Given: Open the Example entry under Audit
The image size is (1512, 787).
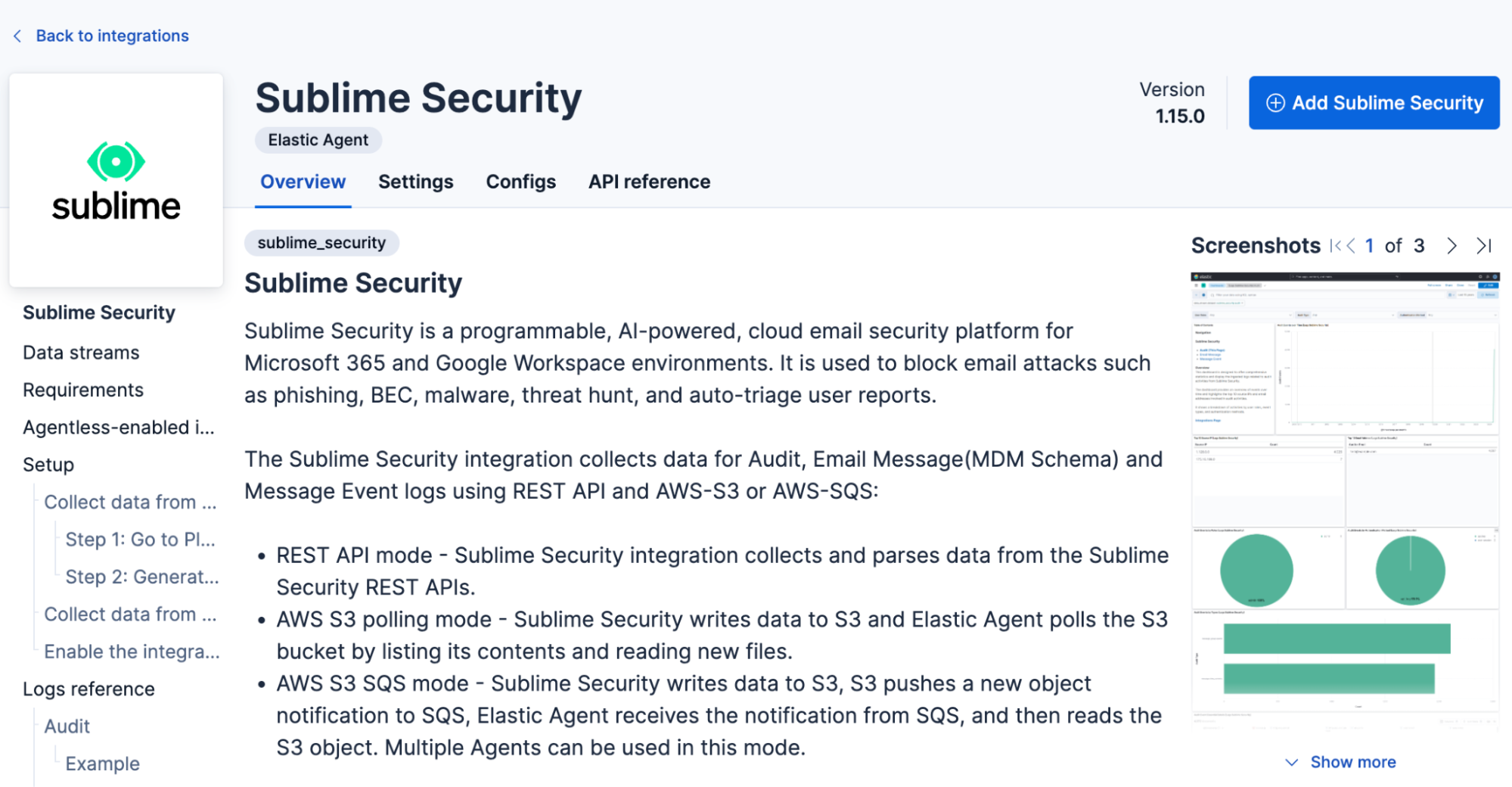Looking at the screenshot, I should point(102,764).
